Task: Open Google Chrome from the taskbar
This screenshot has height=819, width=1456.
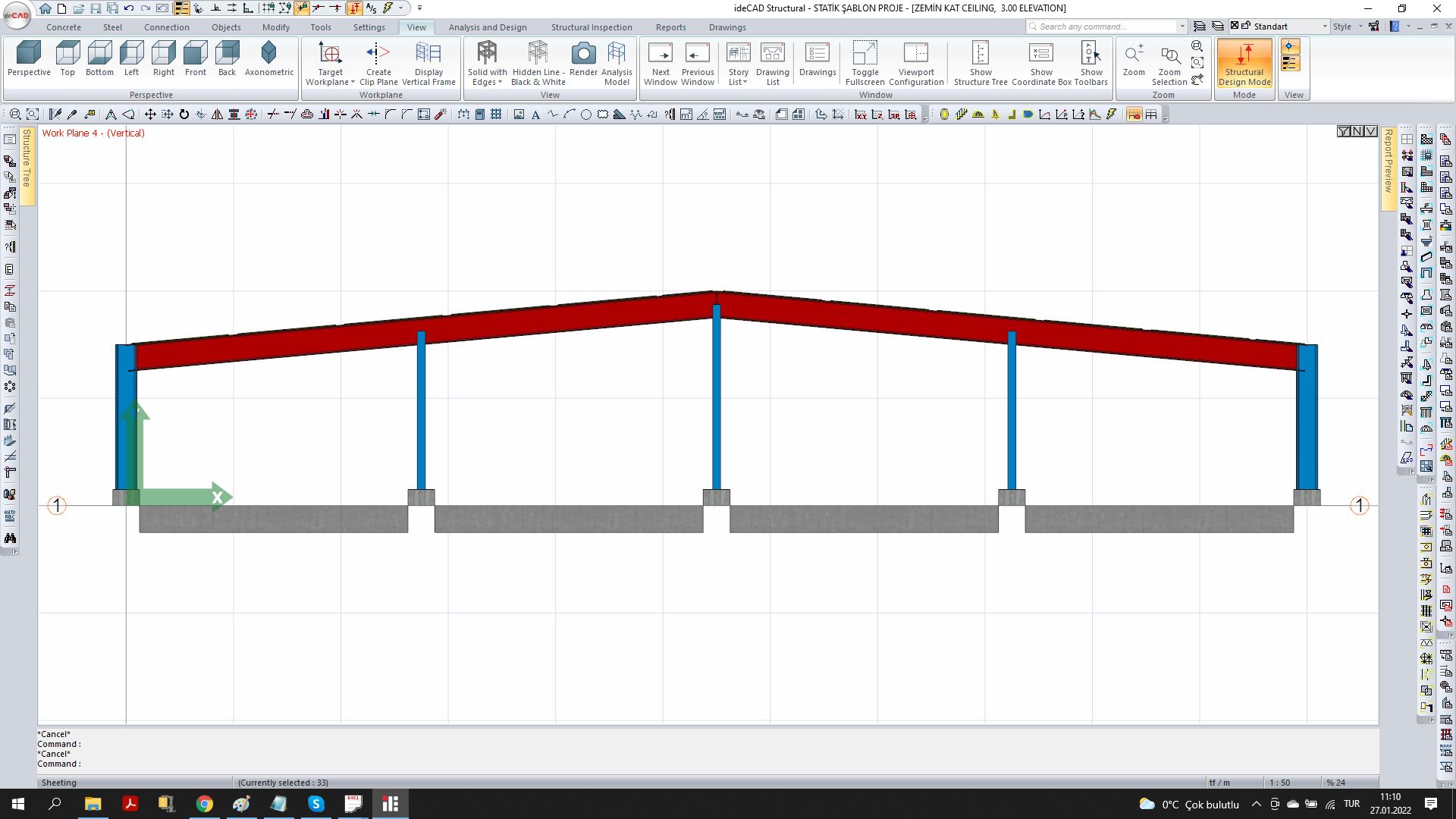Action: pyautogui.click(x=205, y=804)
